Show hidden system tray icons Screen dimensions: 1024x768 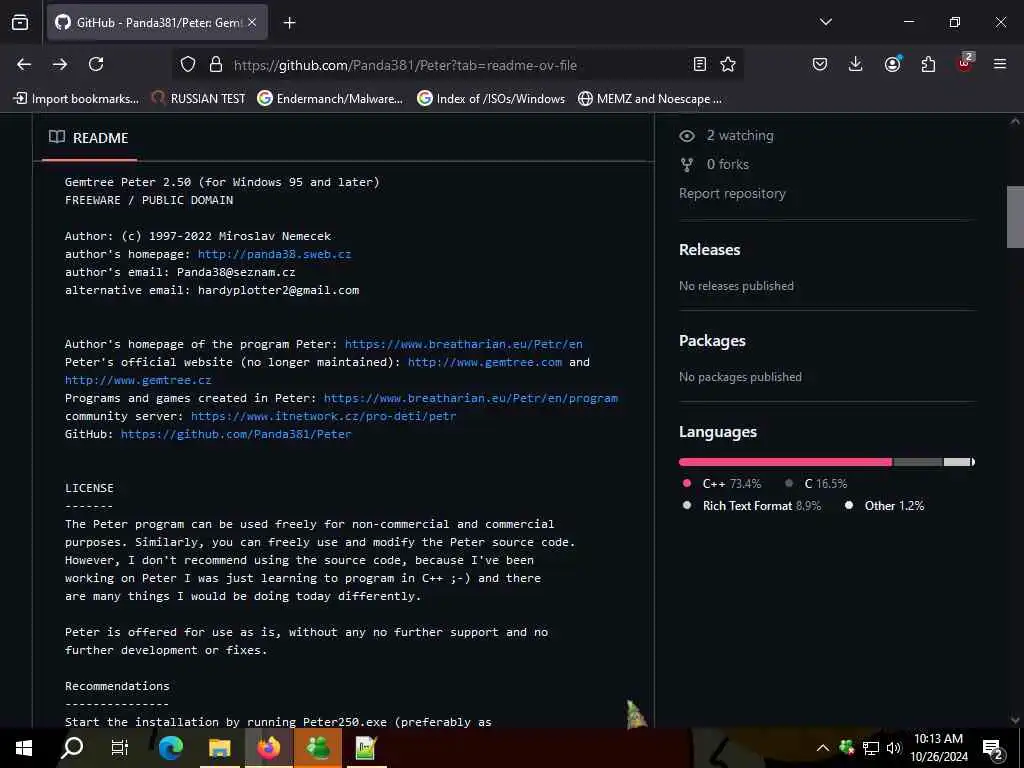pos(823,748)
